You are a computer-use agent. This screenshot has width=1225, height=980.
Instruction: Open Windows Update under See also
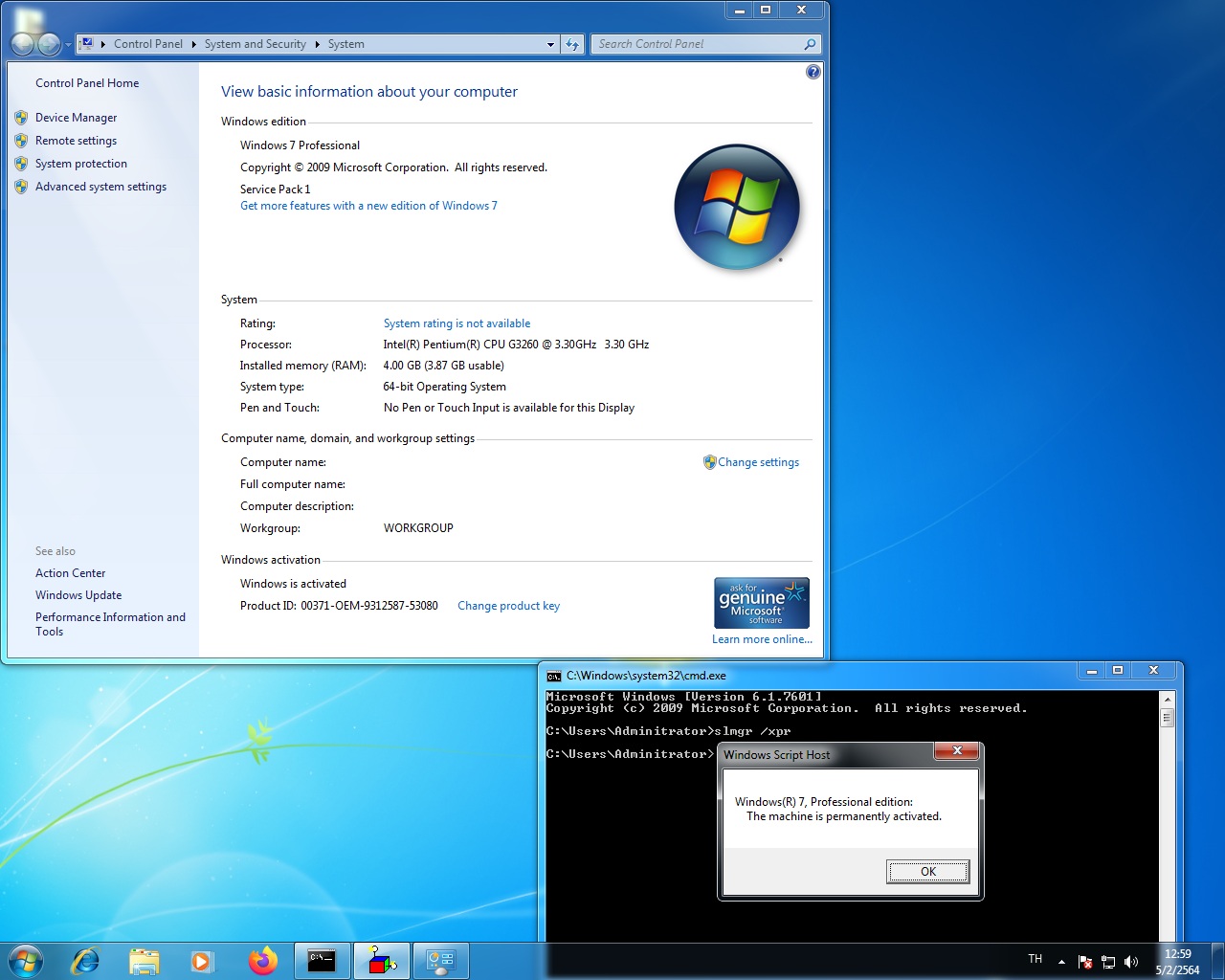click(x=78, y=595)
